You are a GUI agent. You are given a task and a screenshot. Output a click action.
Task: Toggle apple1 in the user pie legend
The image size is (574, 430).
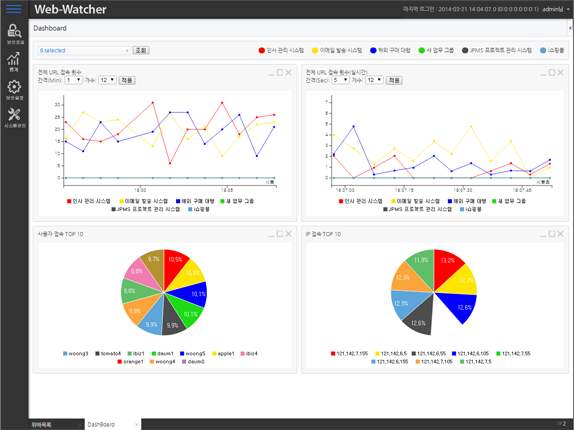click(223, 354)
